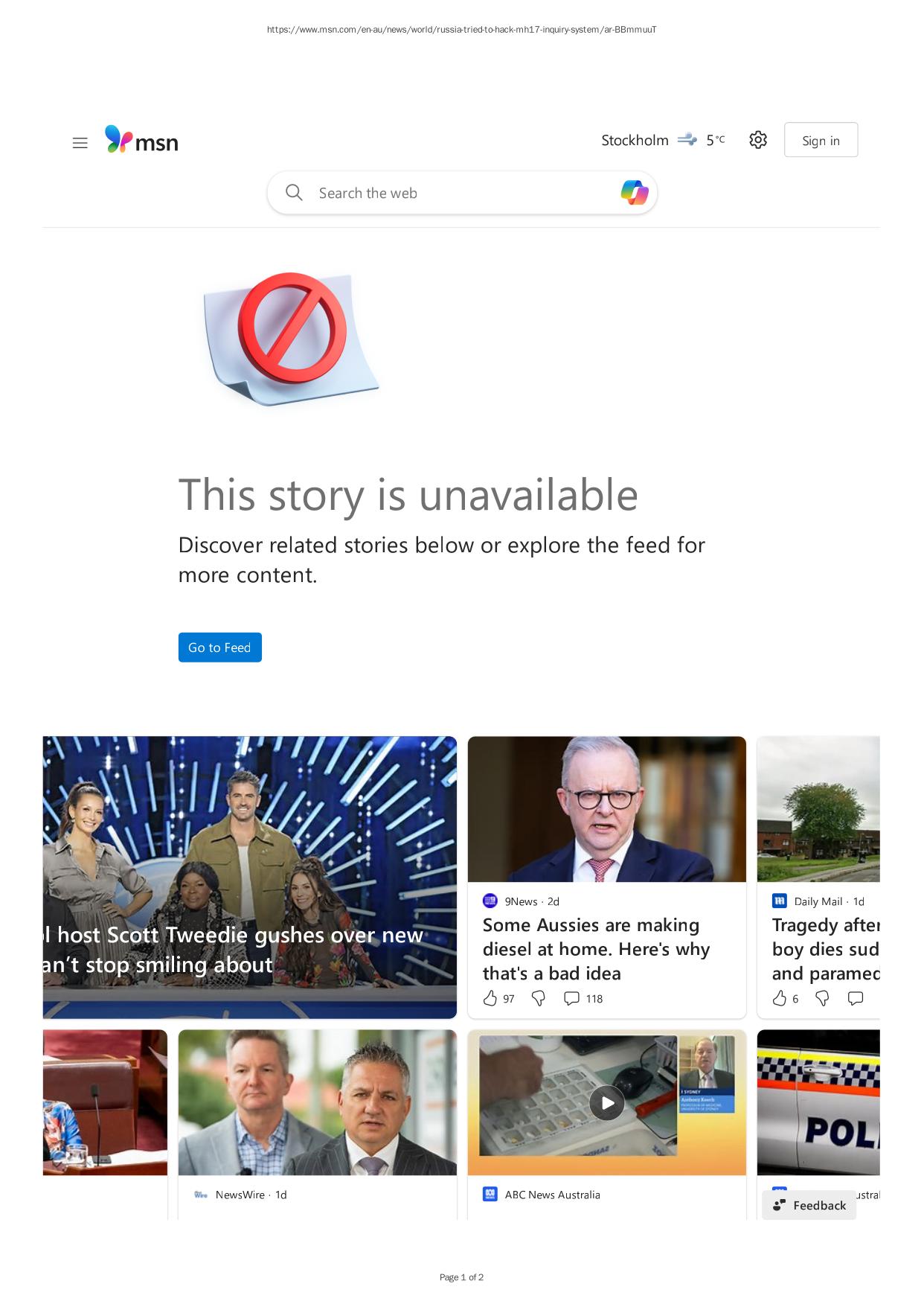Open the Scott Tweedie story card
Screen dimensions: 924x1307
point(250,878)
